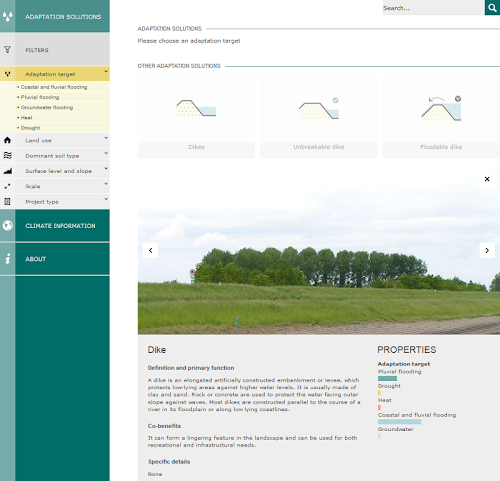Click the water drops Adaptation Solutions icon
This screenshot has width=500, height=481.
point(7,16)
